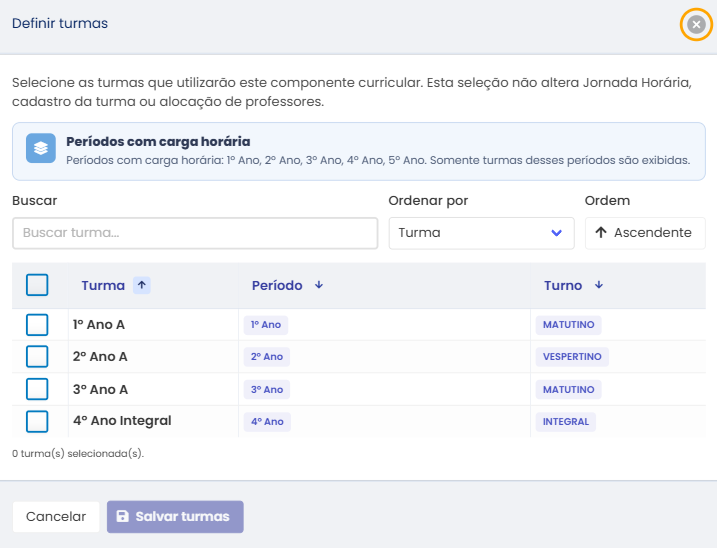
Task: Click the sort arrow next to Turno header
Action: (x=599, y=285)
